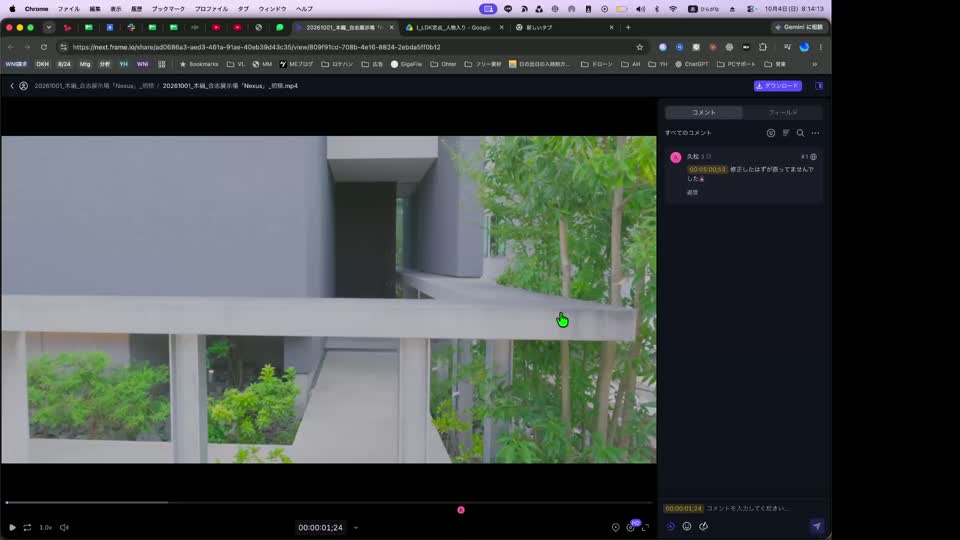Open the Apple menu
Viewport: 960px width, 540px height.
12,9
